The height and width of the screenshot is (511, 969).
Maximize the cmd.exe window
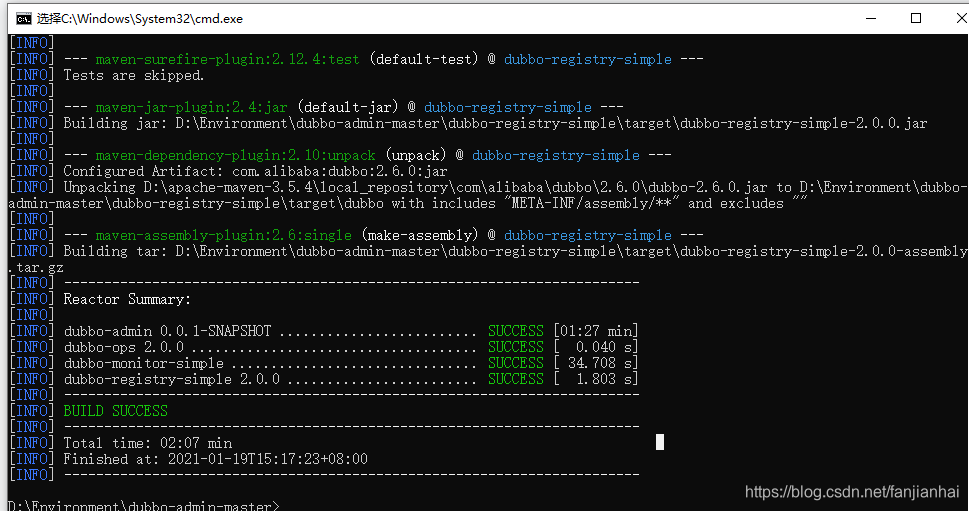point(916,19)
